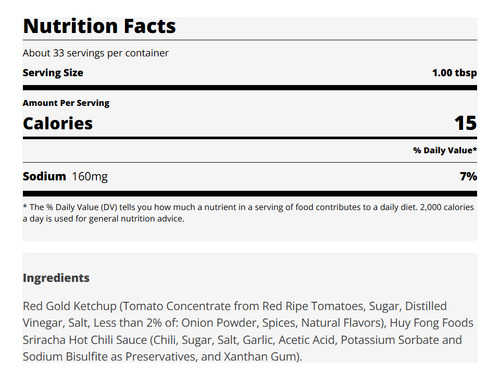Click the 7% sodium daily value
The image size is (500, 380).
point(468,176)
